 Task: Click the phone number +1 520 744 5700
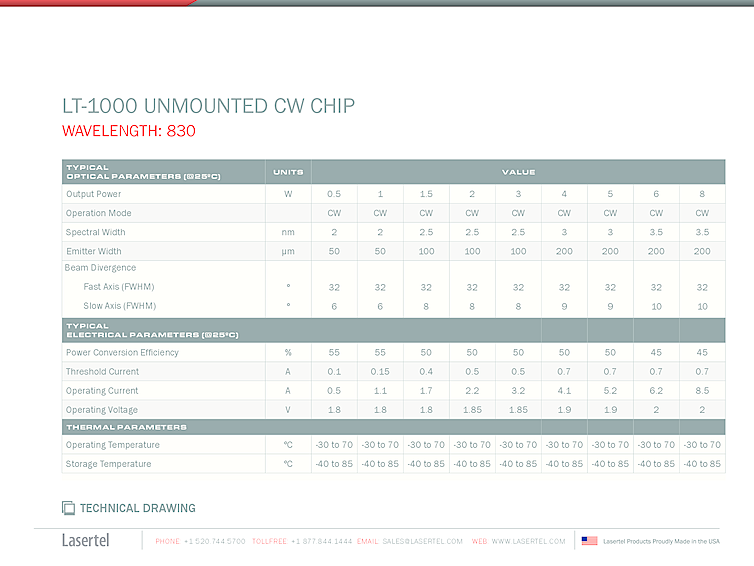click(x=214, y=541)
